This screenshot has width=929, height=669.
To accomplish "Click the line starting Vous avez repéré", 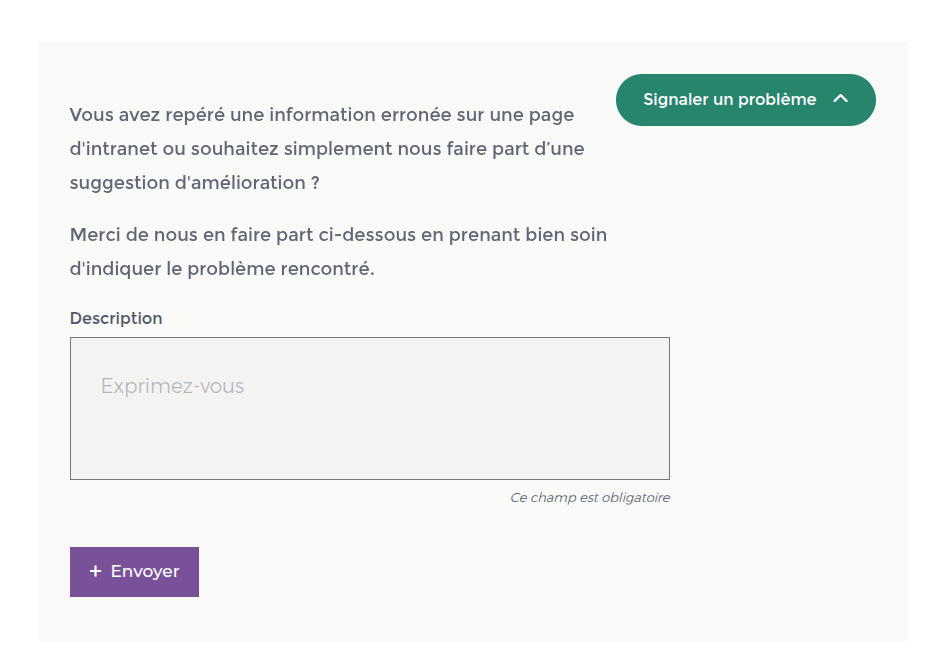I will pos(321,115).
